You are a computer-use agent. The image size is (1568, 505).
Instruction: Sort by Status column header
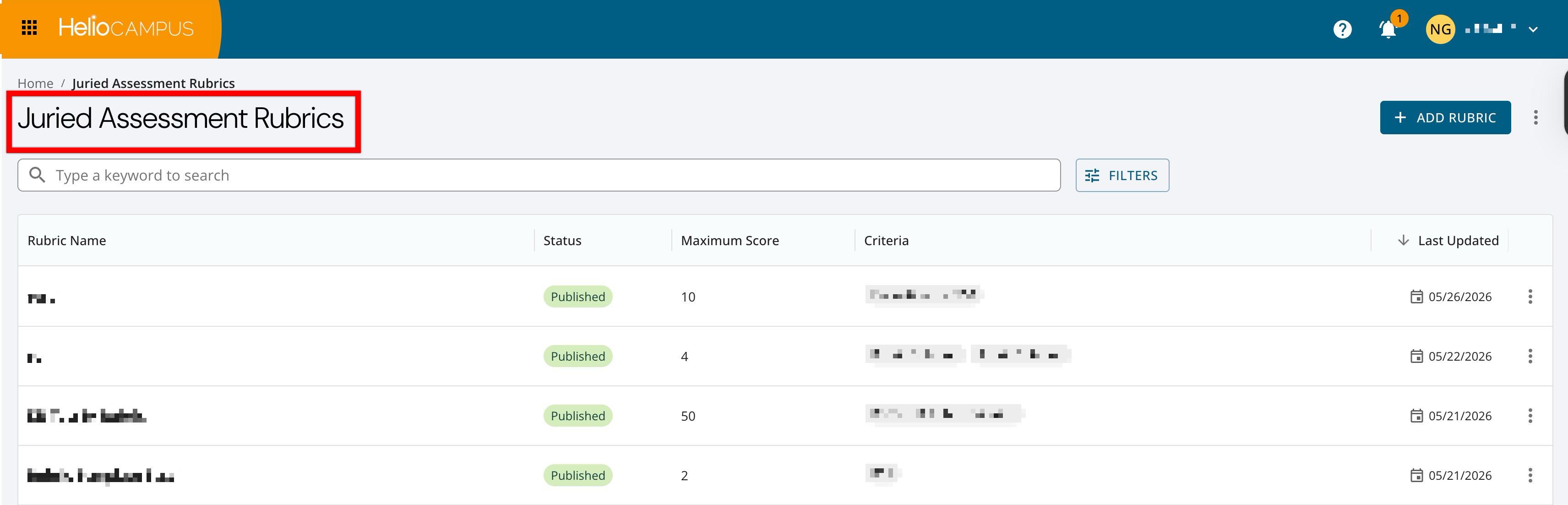562,241
